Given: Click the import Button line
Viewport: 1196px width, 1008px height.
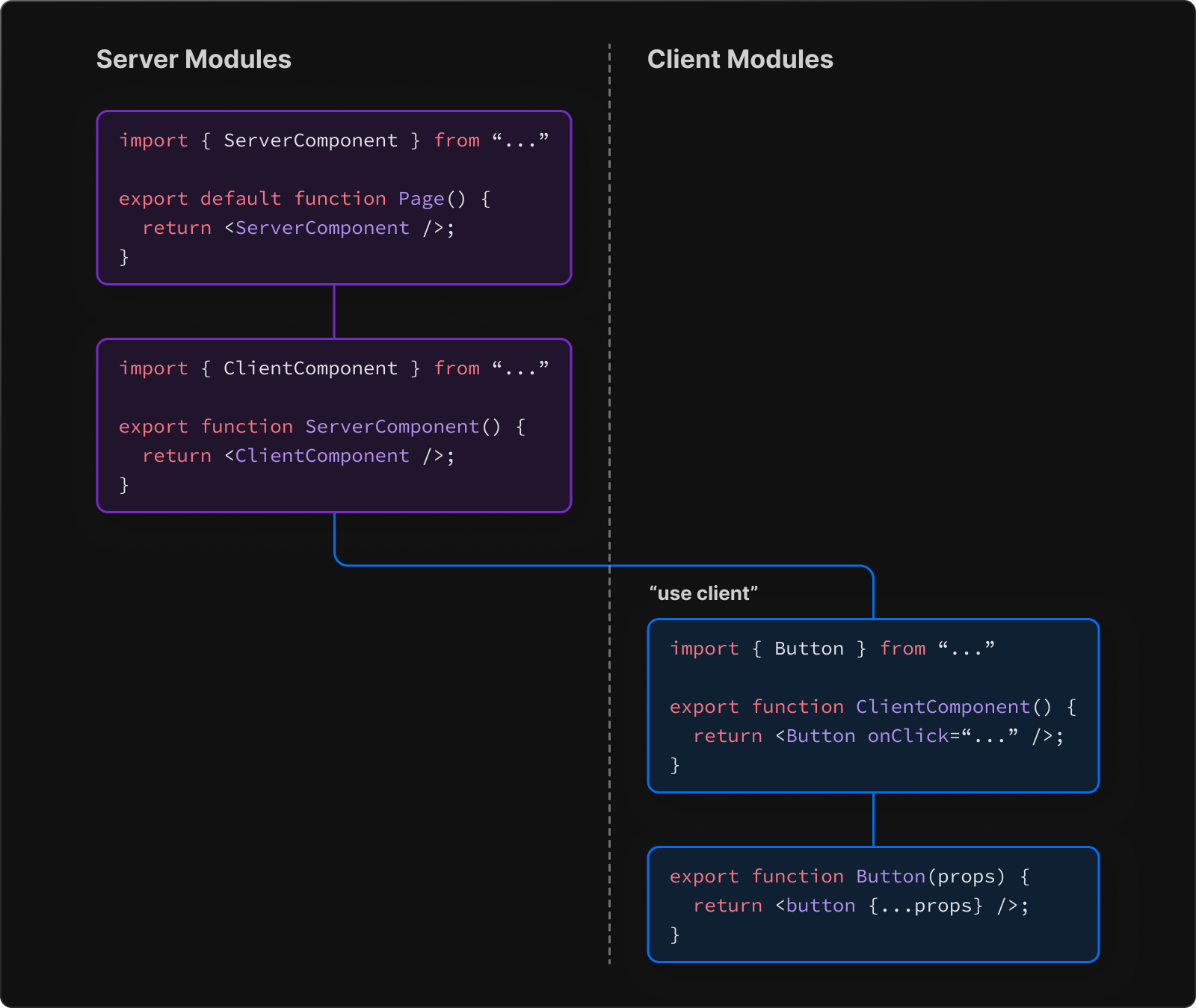Looking at the screenshot, I should 832,649.
